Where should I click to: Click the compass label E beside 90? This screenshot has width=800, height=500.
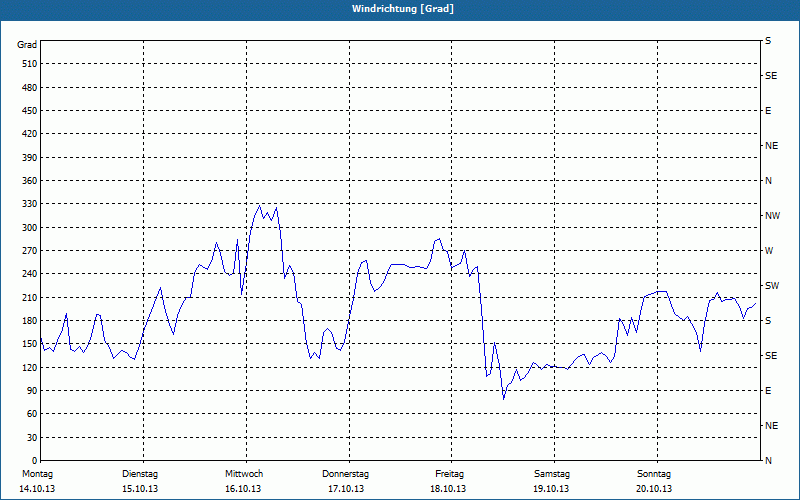[768, 391]
